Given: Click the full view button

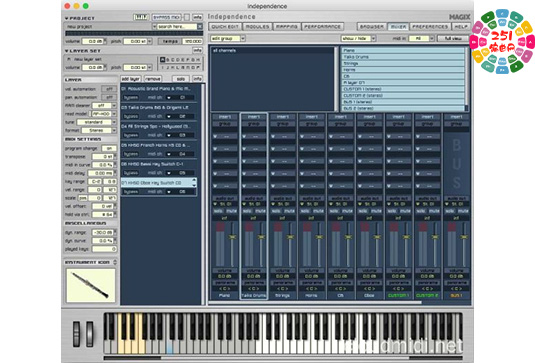Looking at the screenshot, I should [453, 39].
